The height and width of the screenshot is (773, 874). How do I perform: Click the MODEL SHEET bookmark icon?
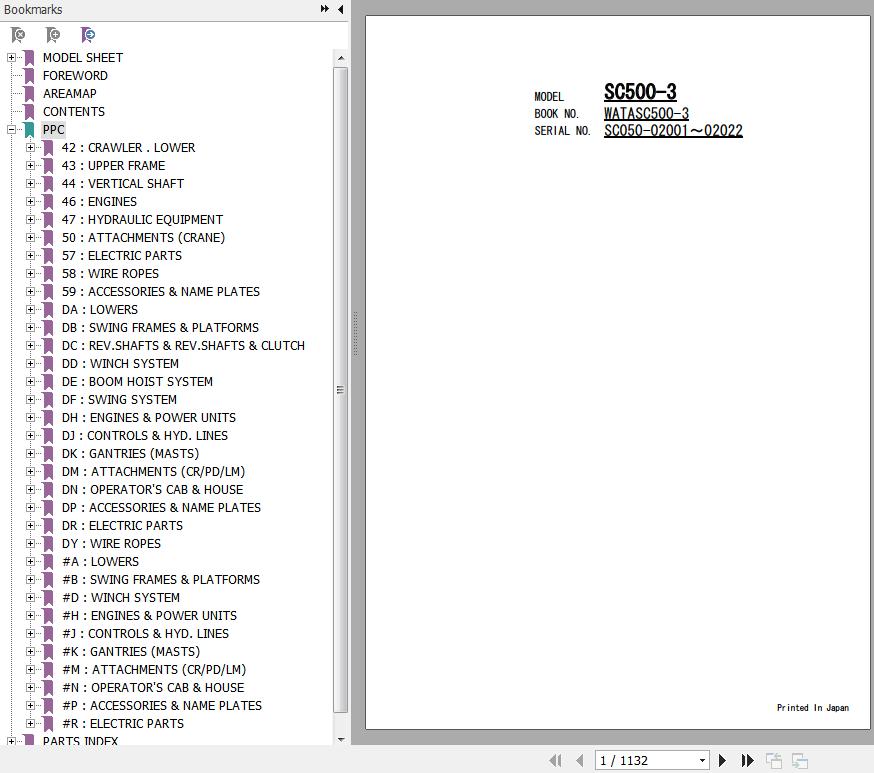pyautogui.click(x=29, y=57)
